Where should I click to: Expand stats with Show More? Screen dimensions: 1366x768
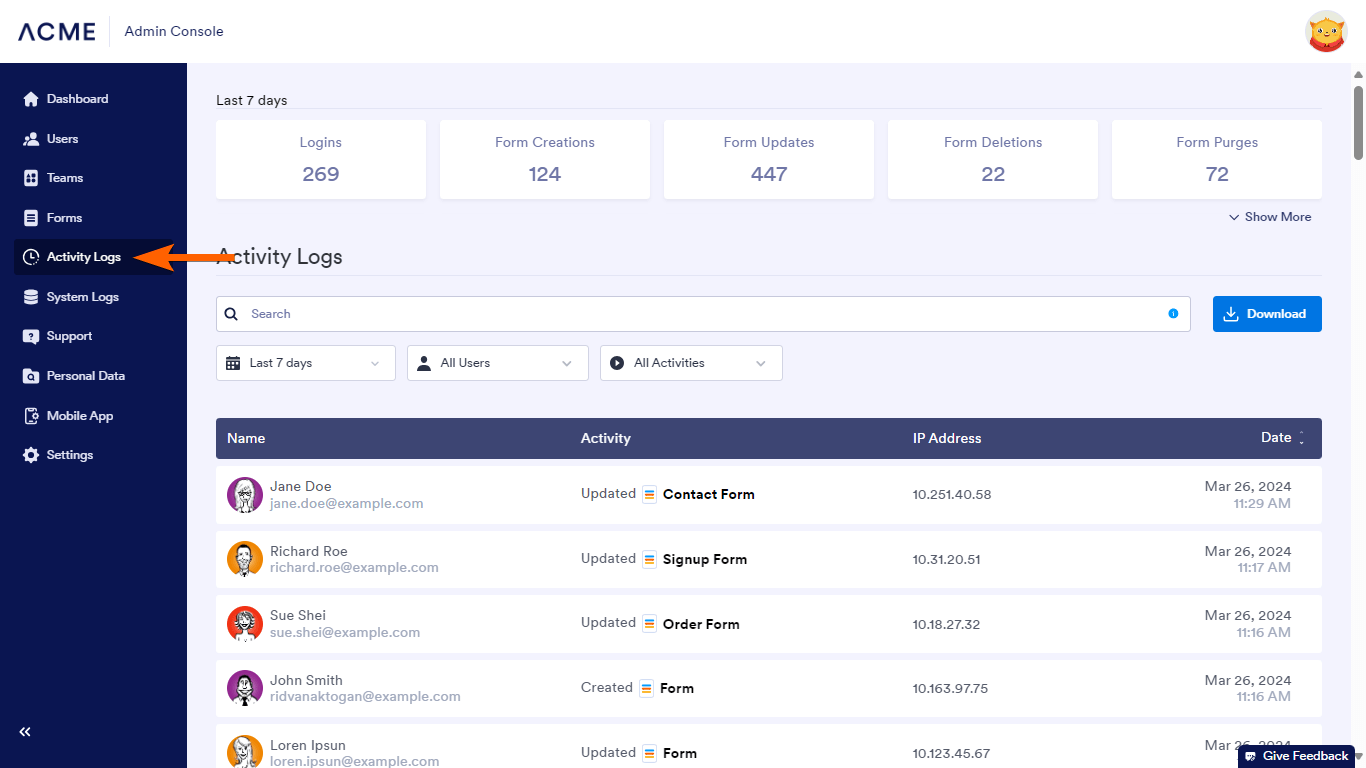pos(1270,217)
